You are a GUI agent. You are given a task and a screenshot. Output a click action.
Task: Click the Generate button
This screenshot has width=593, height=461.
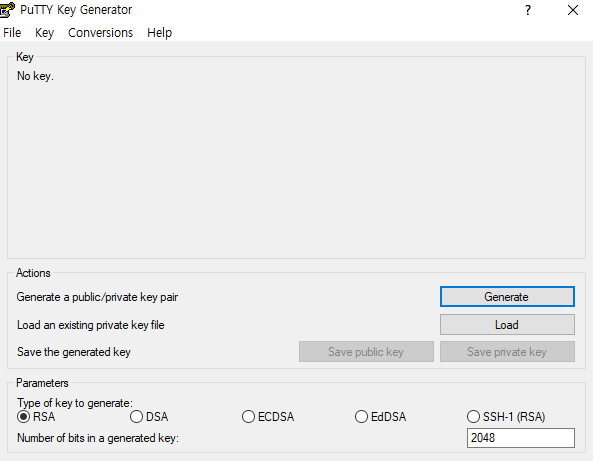pos(507,297)
